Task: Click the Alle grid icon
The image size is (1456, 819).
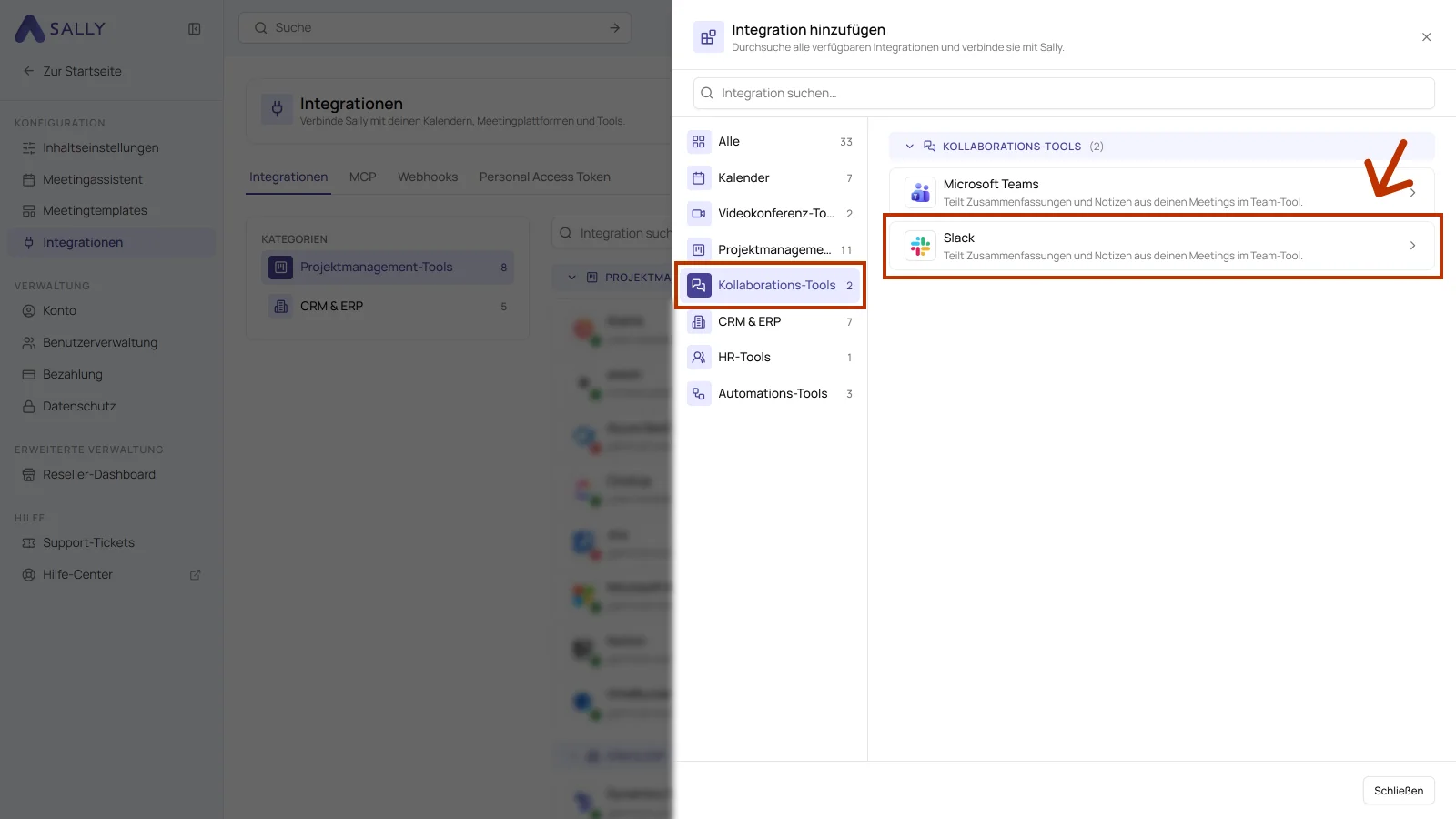Action: coord(699,142)
